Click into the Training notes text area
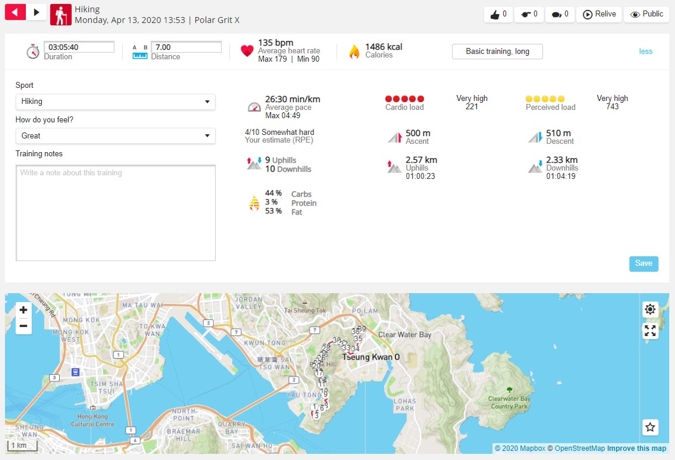Image resolution: width=675 pixels, height=460 pixels. [115, 213]
